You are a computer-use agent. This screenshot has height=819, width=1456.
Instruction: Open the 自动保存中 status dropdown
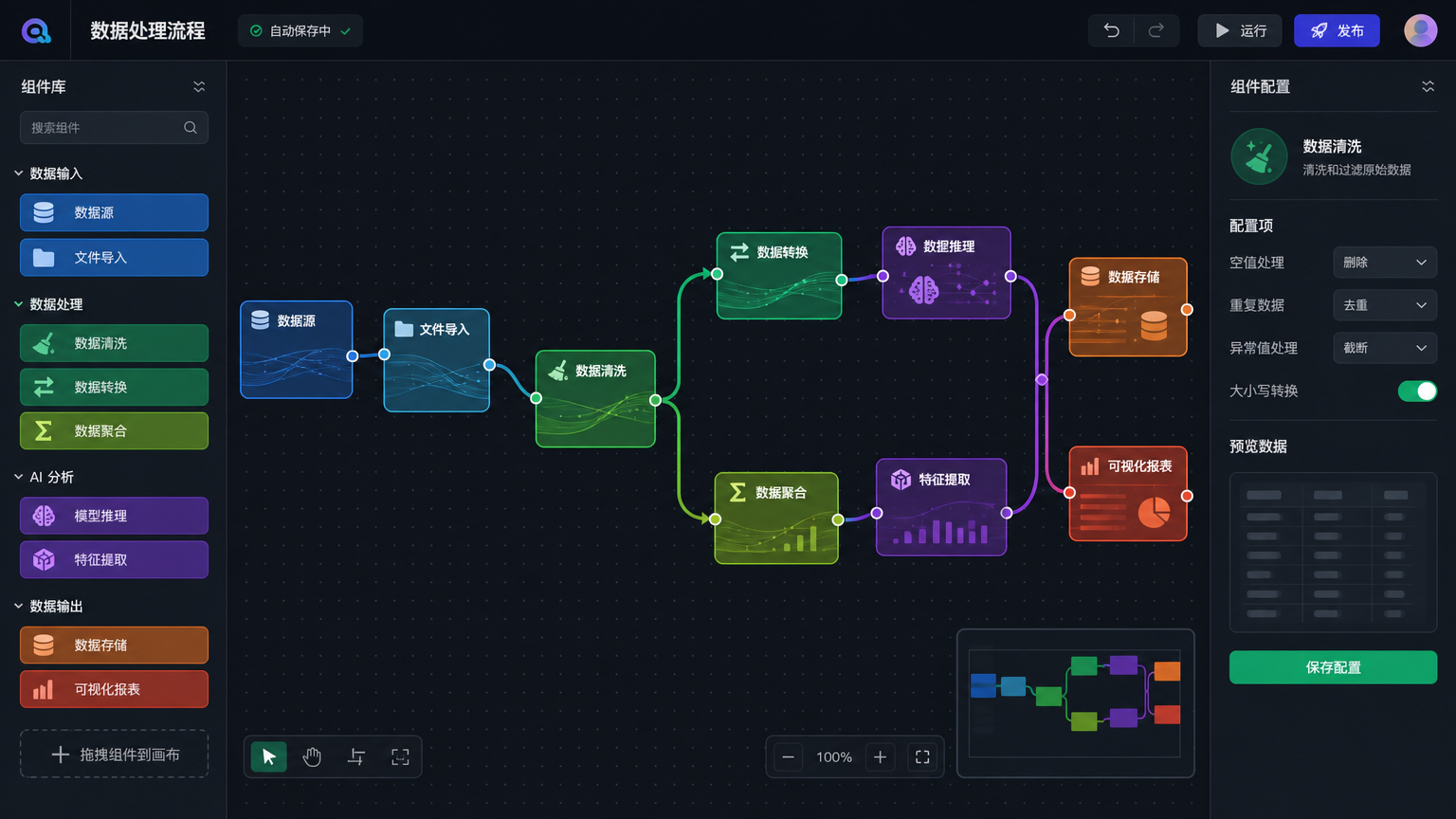[x=300, y=30]
